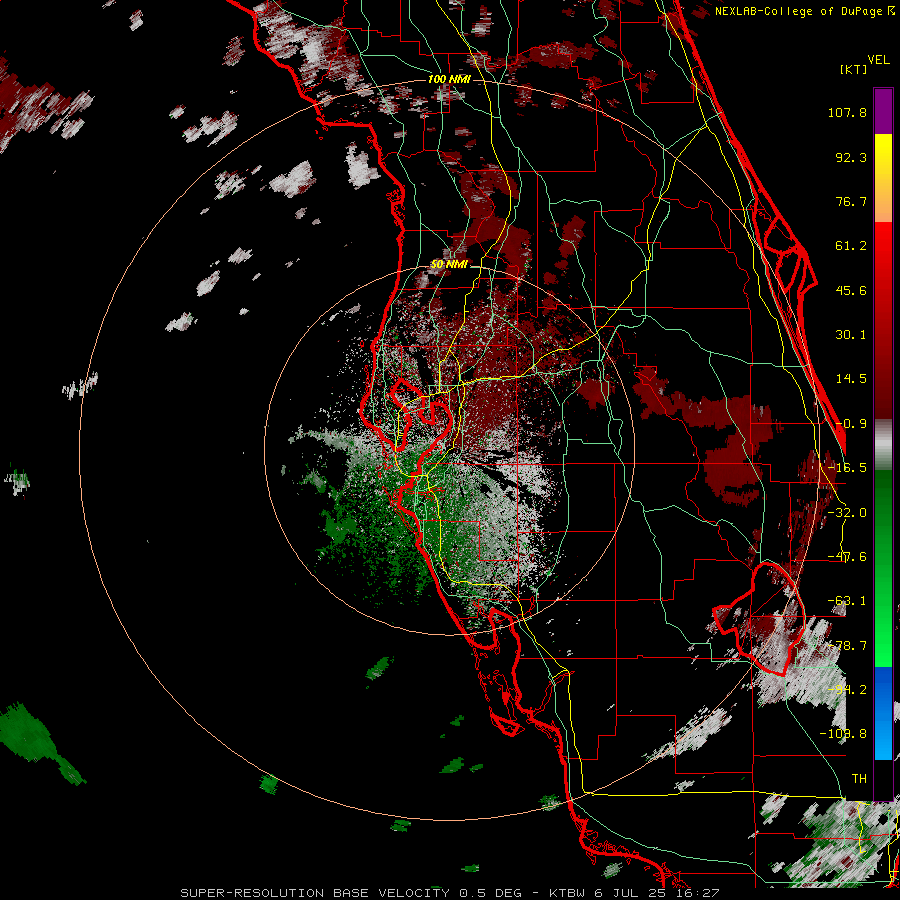Select the 76.7 velocity scale value
Viewport: 900px width, 900px height.
tap(851, 201)
